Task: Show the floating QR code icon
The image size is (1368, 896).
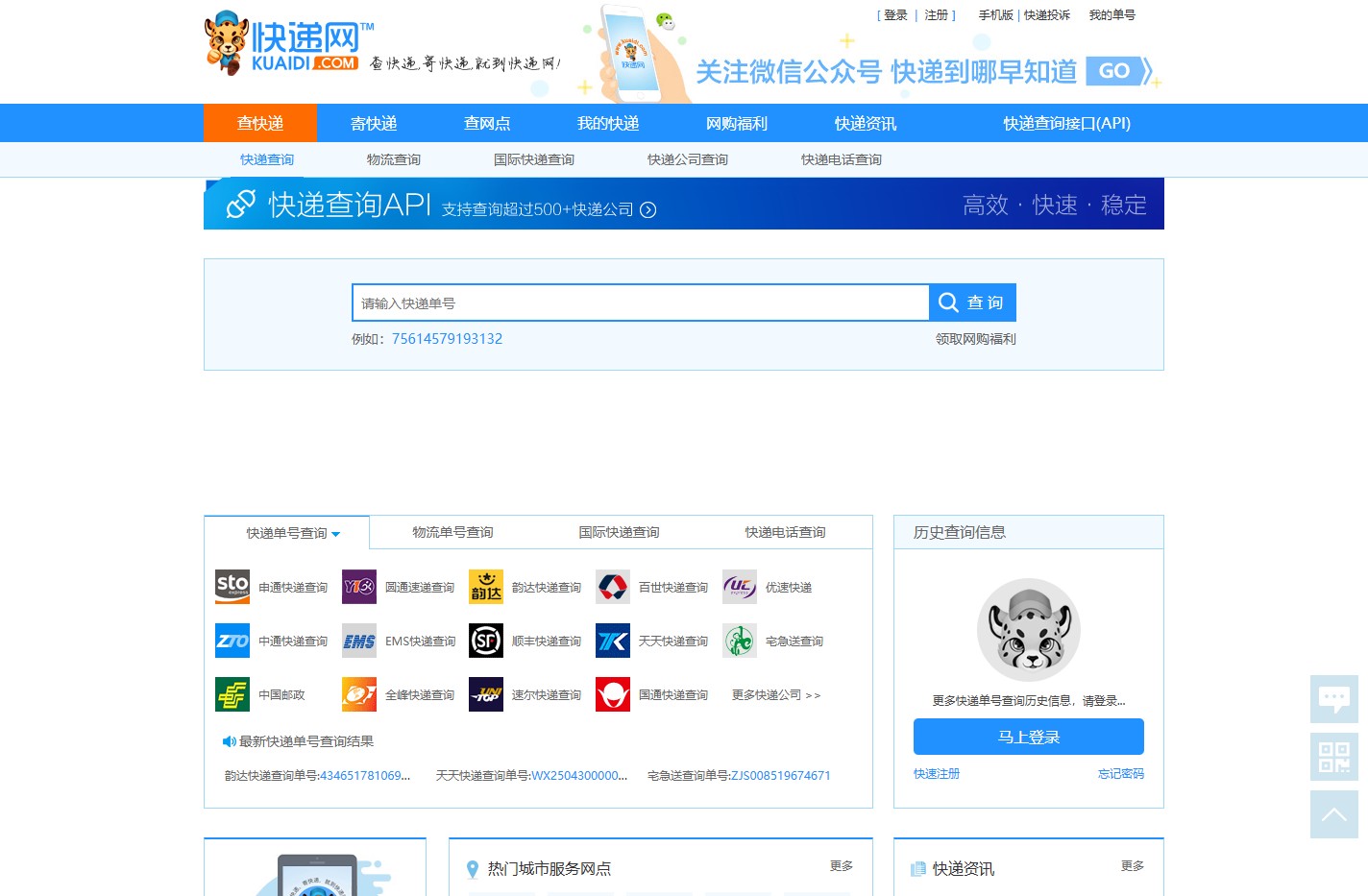Action: [1334, 757]
